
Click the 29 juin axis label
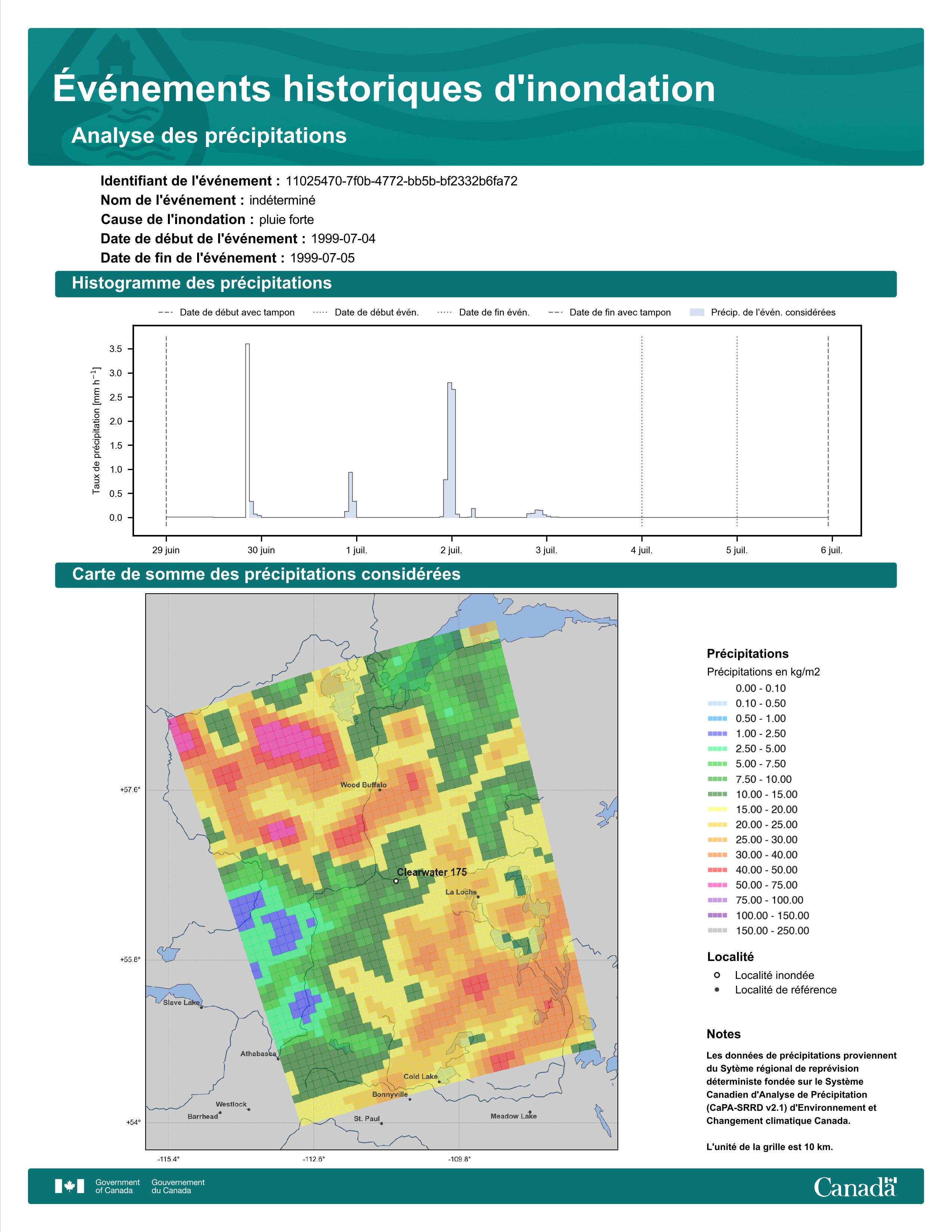(x=166, y=550)
